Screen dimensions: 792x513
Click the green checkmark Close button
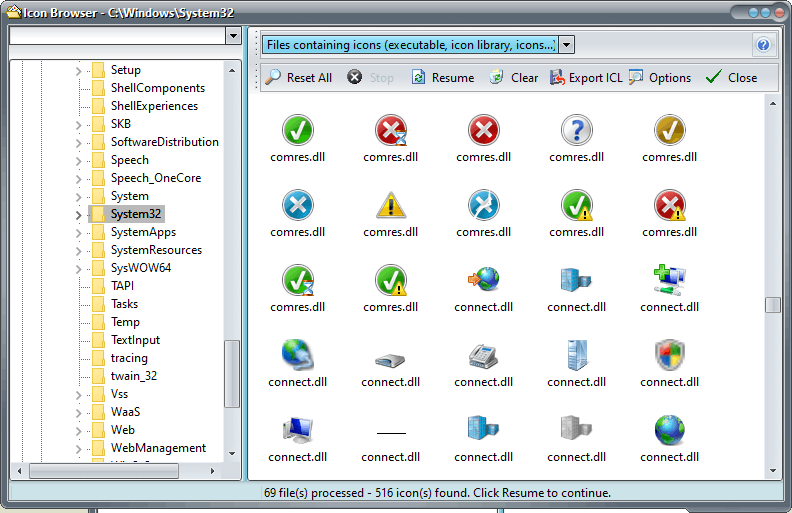731,78
